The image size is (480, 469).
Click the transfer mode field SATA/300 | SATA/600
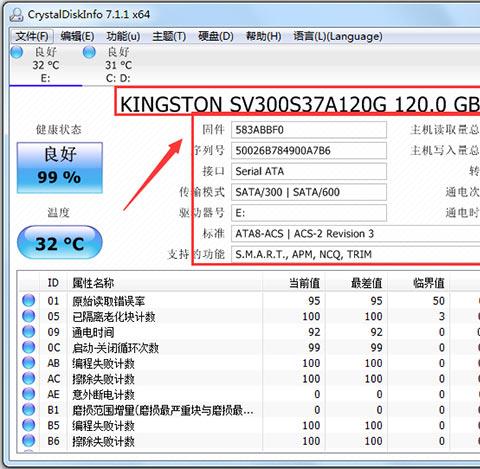coord(309,192)
